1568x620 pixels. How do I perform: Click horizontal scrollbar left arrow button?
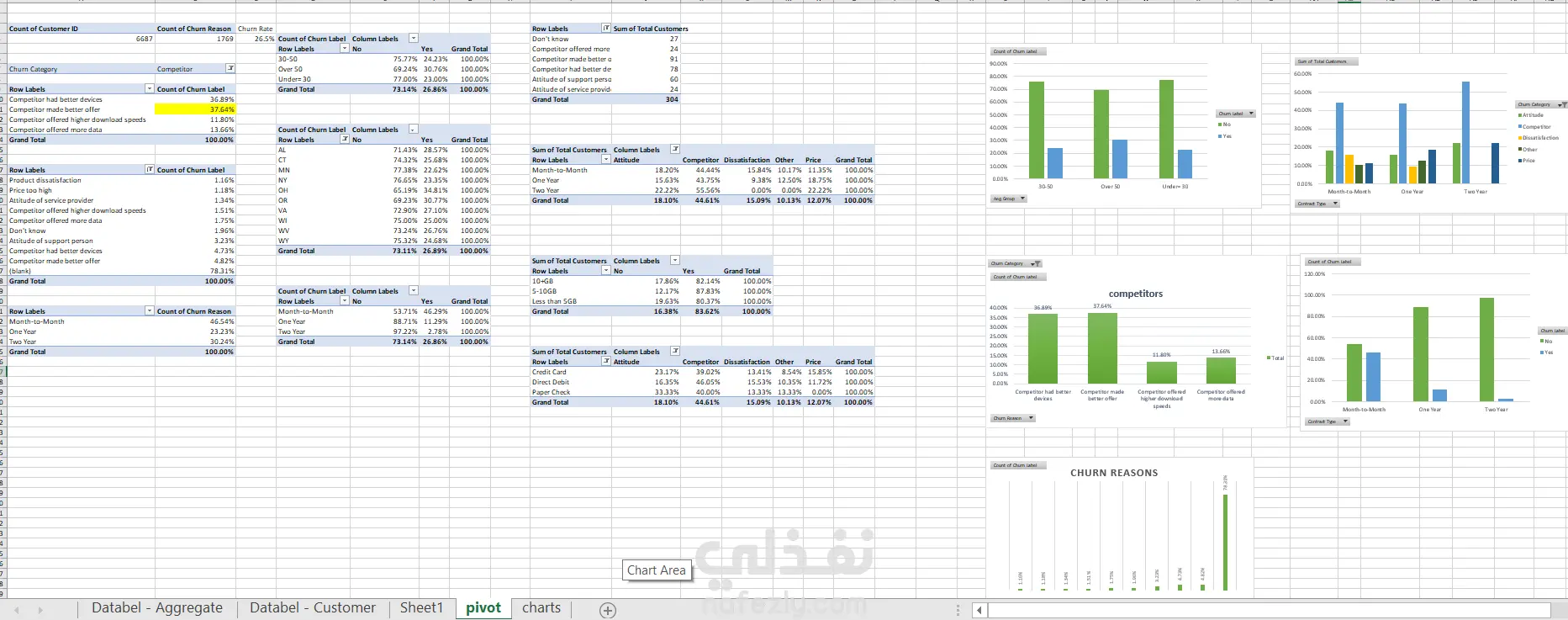tap(979, 610)
